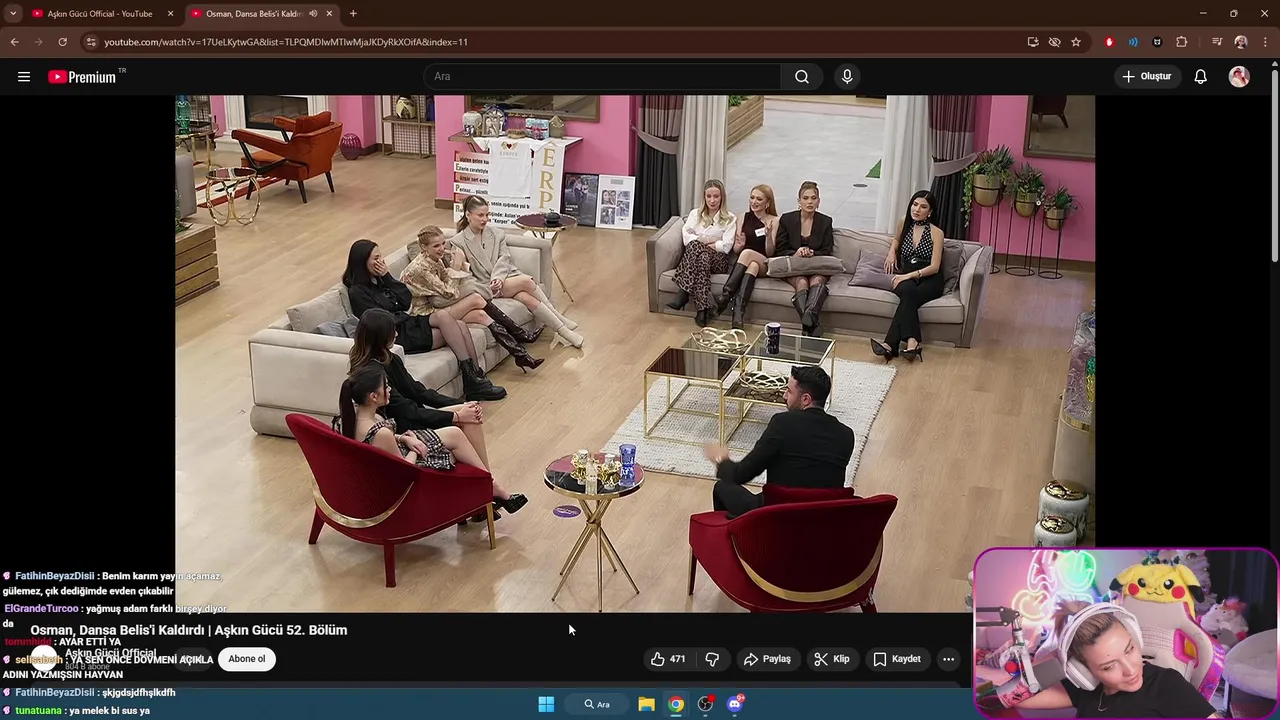
Task: Open the YouTube account avatar menu
Action: tap(1239, 76)
